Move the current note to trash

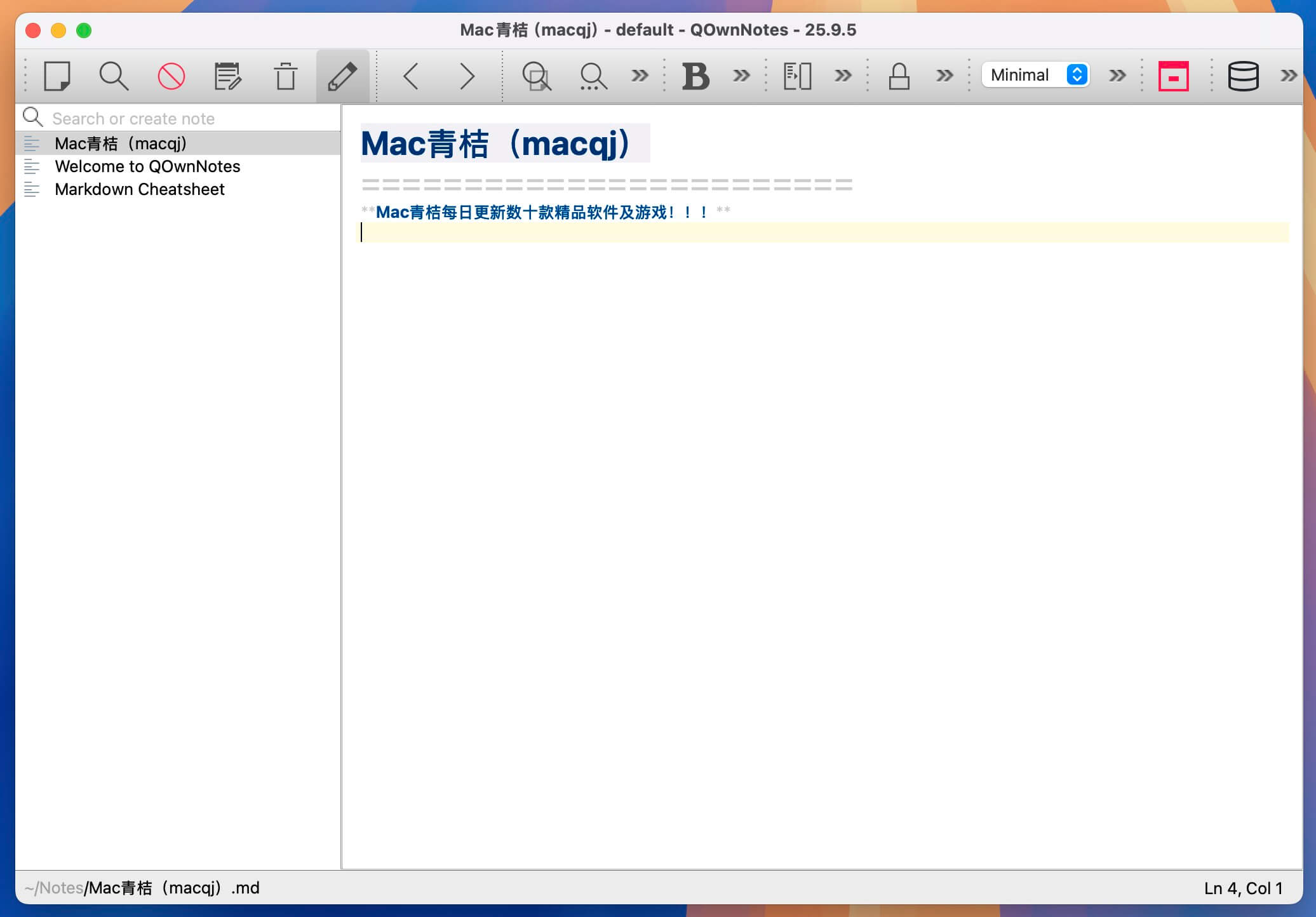285,76
